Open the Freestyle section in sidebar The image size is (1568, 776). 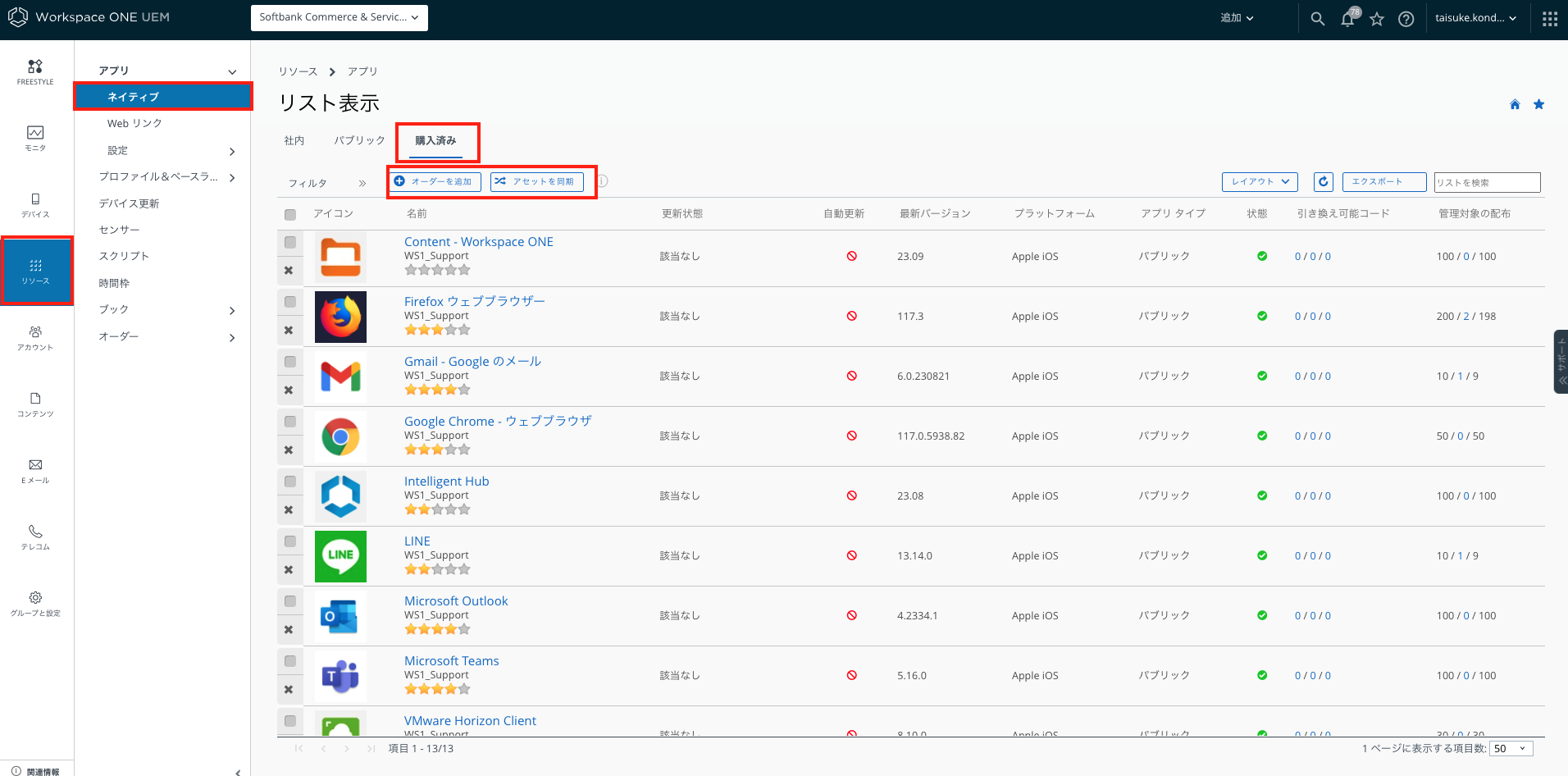tap(35, 72)
